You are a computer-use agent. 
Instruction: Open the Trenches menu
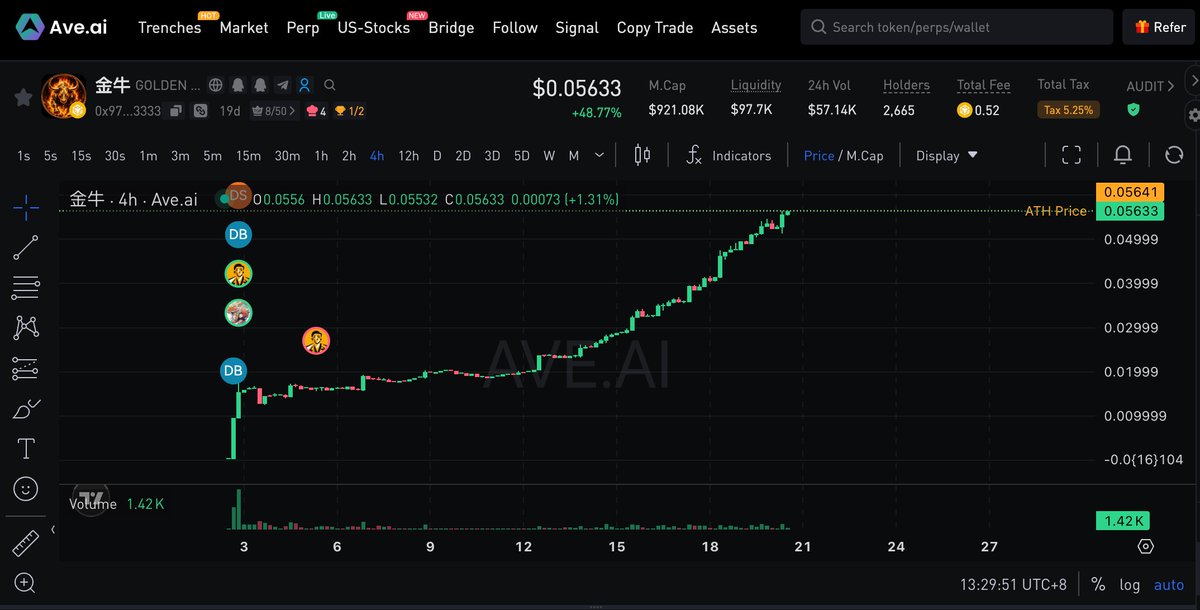(169, 28)
